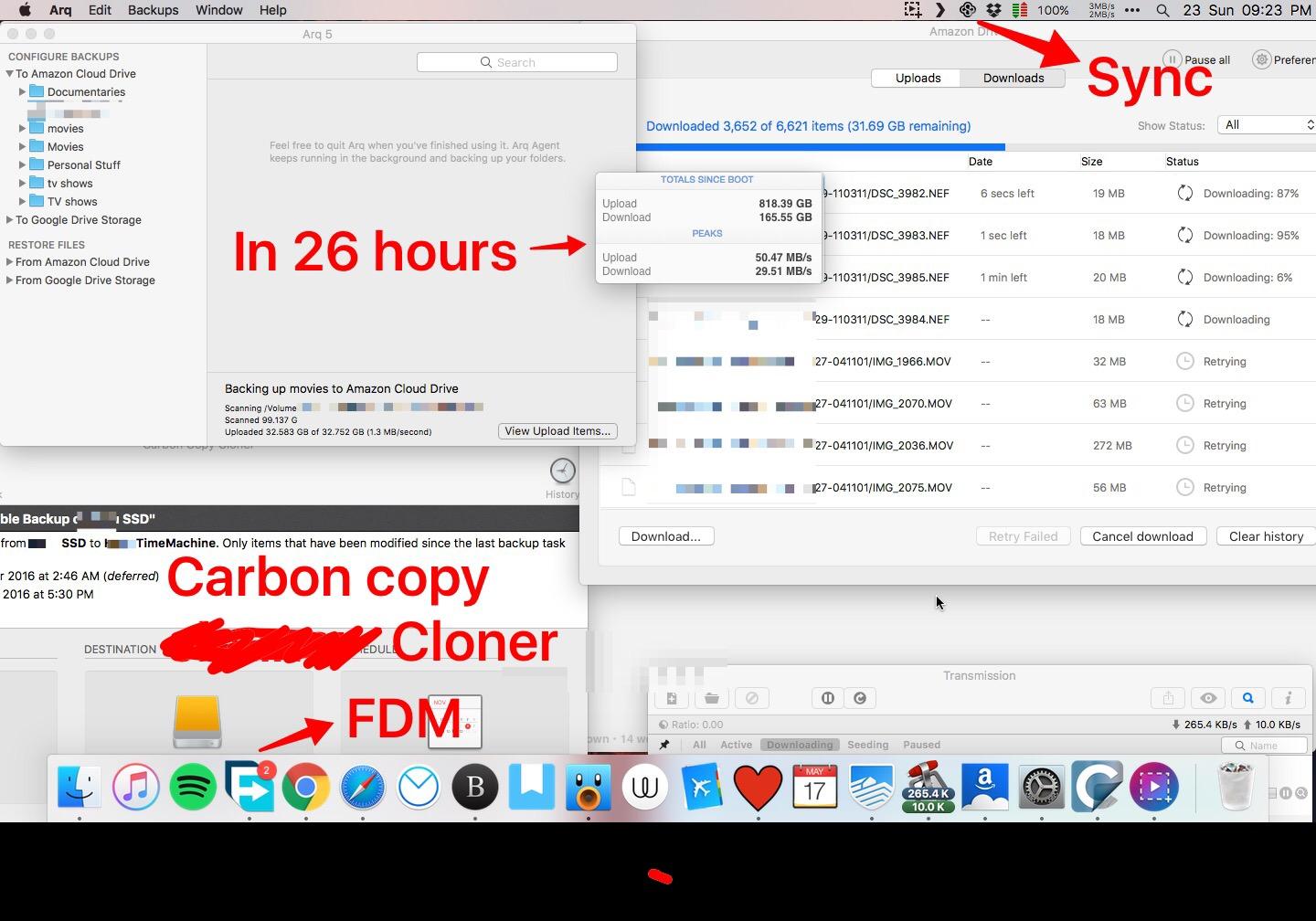Open the Trash in the Dock
The image size is (1316, 921).
click(x=1236, y=787)
